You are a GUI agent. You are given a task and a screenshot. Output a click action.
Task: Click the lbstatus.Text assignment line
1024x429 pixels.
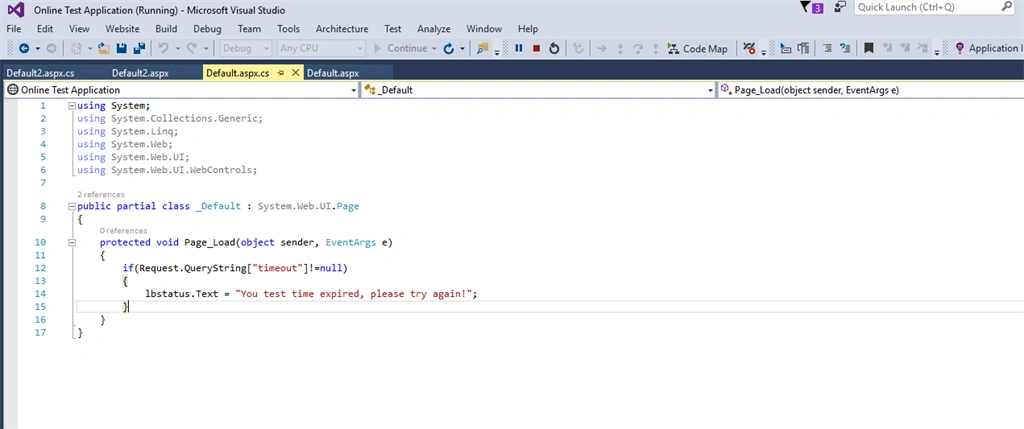coord(312,294)
